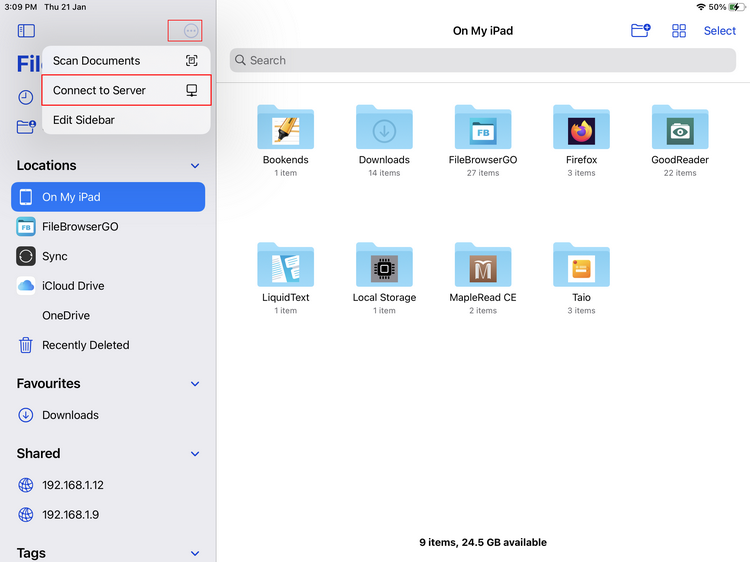Collapse the Shared section
The image size is (750, 562).
tap(195, 454)
